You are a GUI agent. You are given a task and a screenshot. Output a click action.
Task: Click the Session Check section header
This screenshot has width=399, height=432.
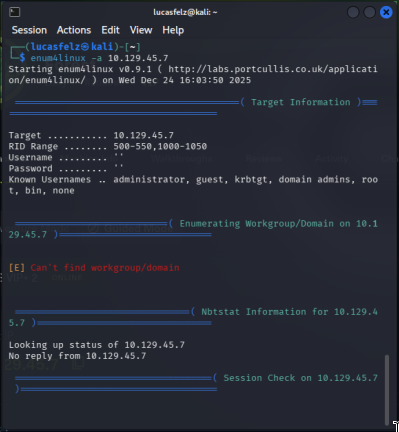click(x=301, y=378)
